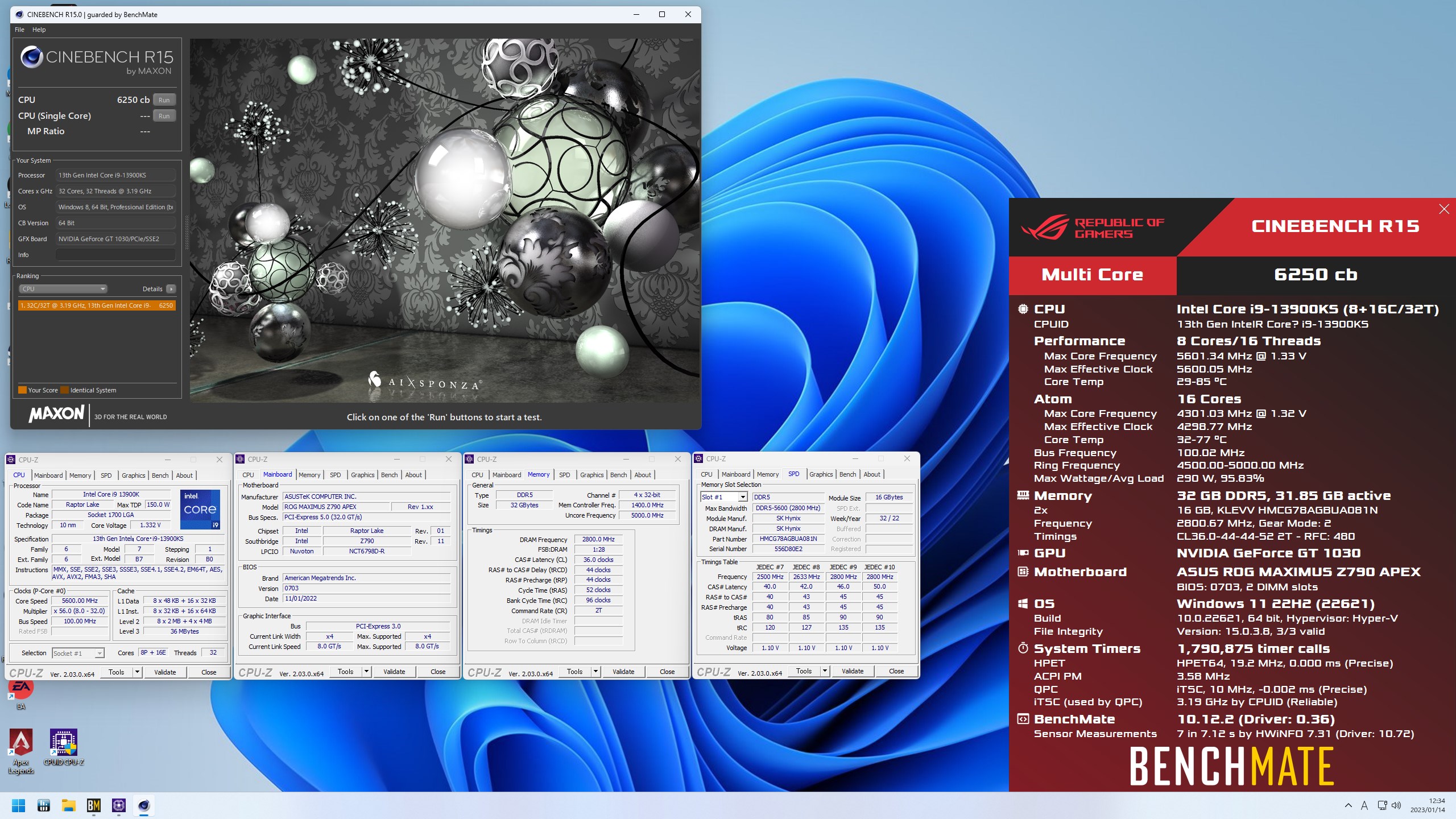Run the CPU Single Core benchmark

164,116
